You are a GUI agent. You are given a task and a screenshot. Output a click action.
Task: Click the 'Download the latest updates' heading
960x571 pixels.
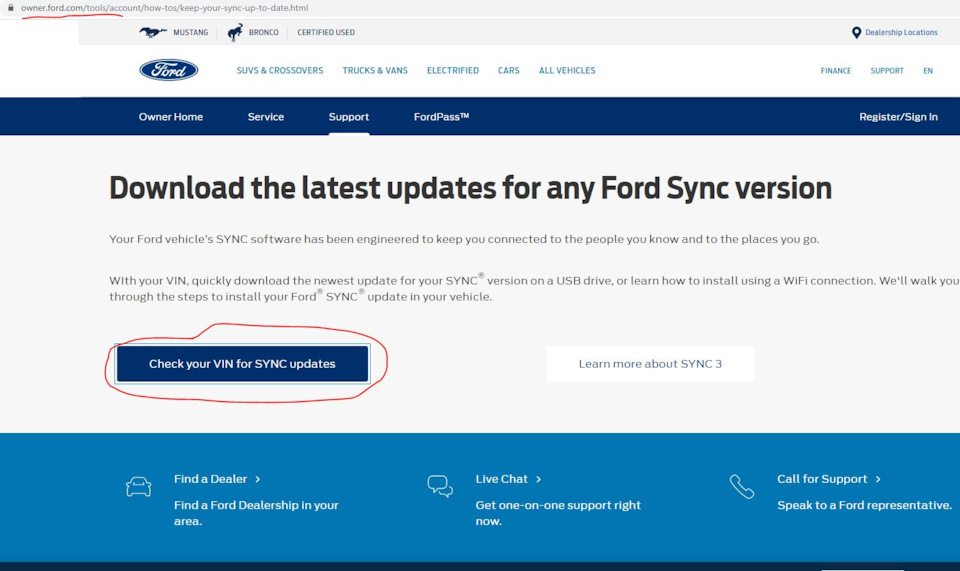(x=470, y=188)
